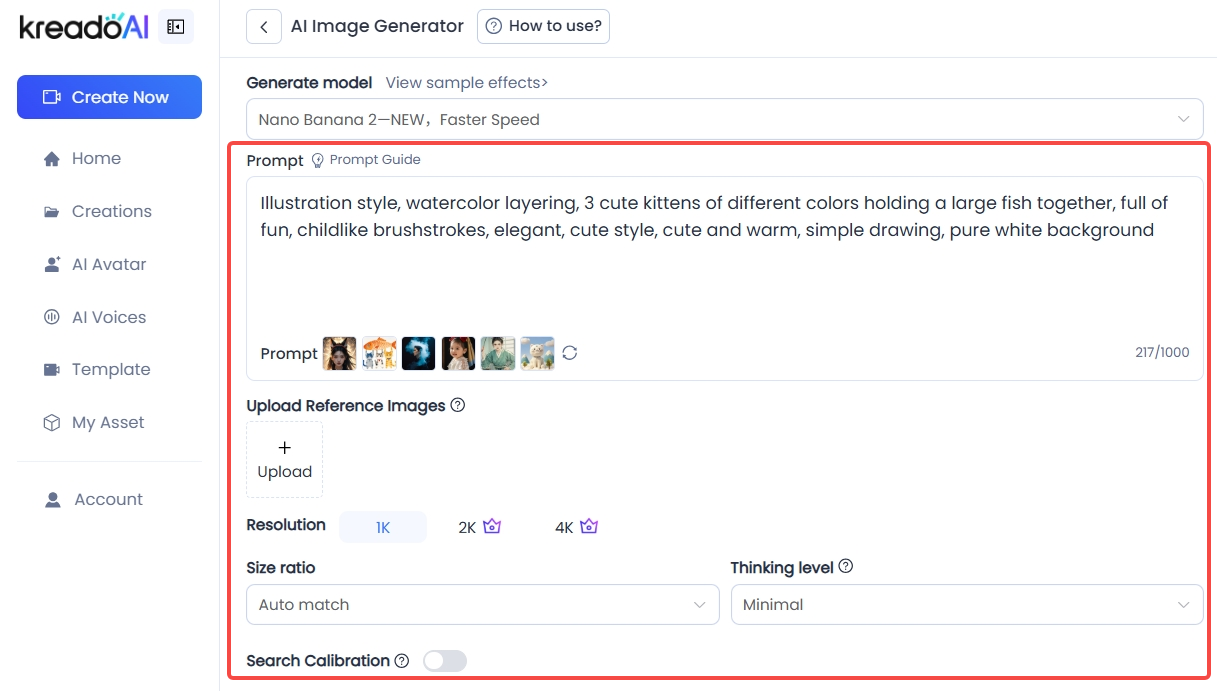Viewport: 1217px width, 691px height.
Task: Click the back arrow beside AI Image Generator
Action: (263, 27)
